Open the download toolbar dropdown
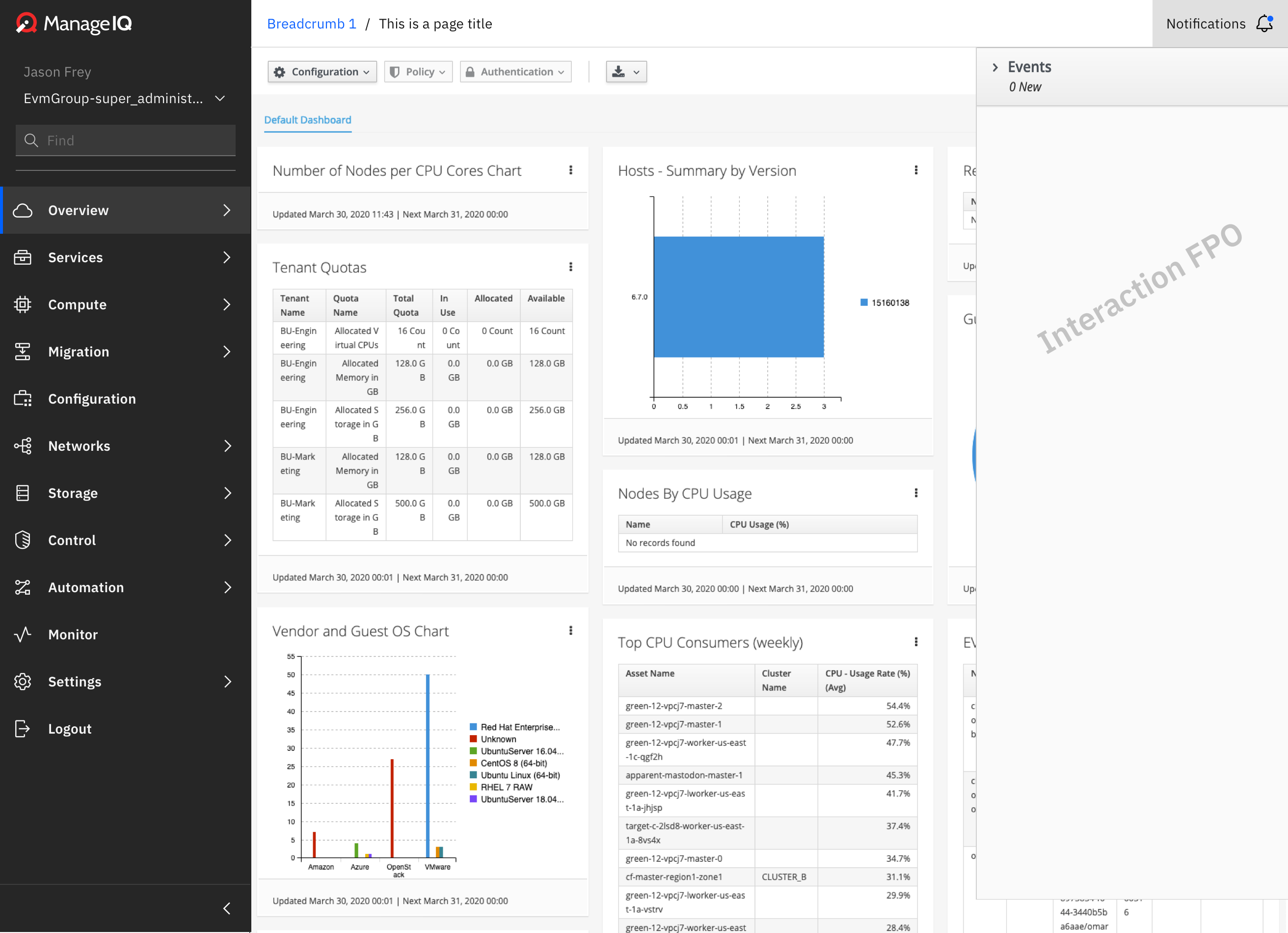The height and width of the screenshot is (933, 1288). tap(626, 72)
